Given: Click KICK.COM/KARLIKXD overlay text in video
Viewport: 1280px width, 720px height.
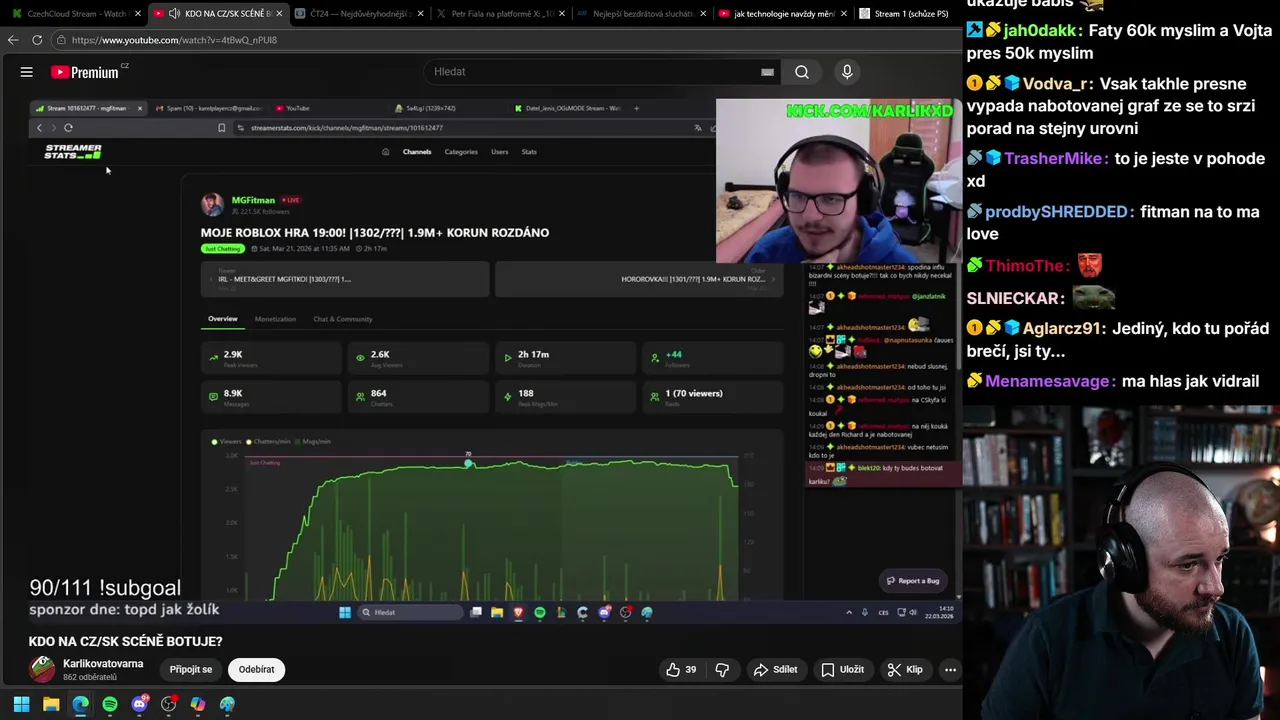Looking at the screenshot, I should pyautogui.click(x=870, y=110).
